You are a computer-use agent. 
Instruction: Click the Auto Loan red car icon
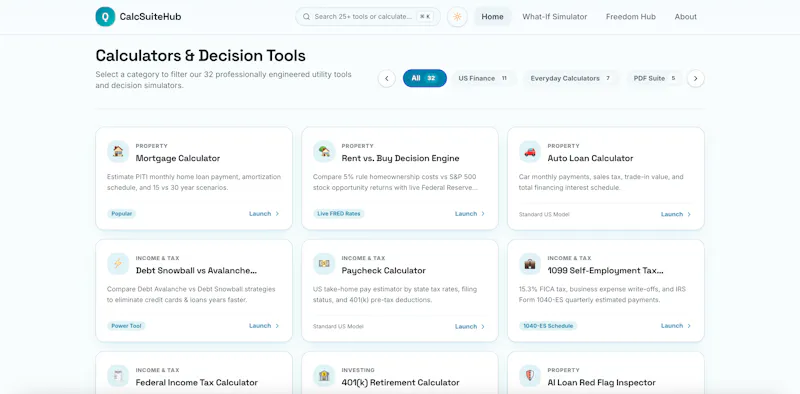pyautogui.click(x=530, y=152)
